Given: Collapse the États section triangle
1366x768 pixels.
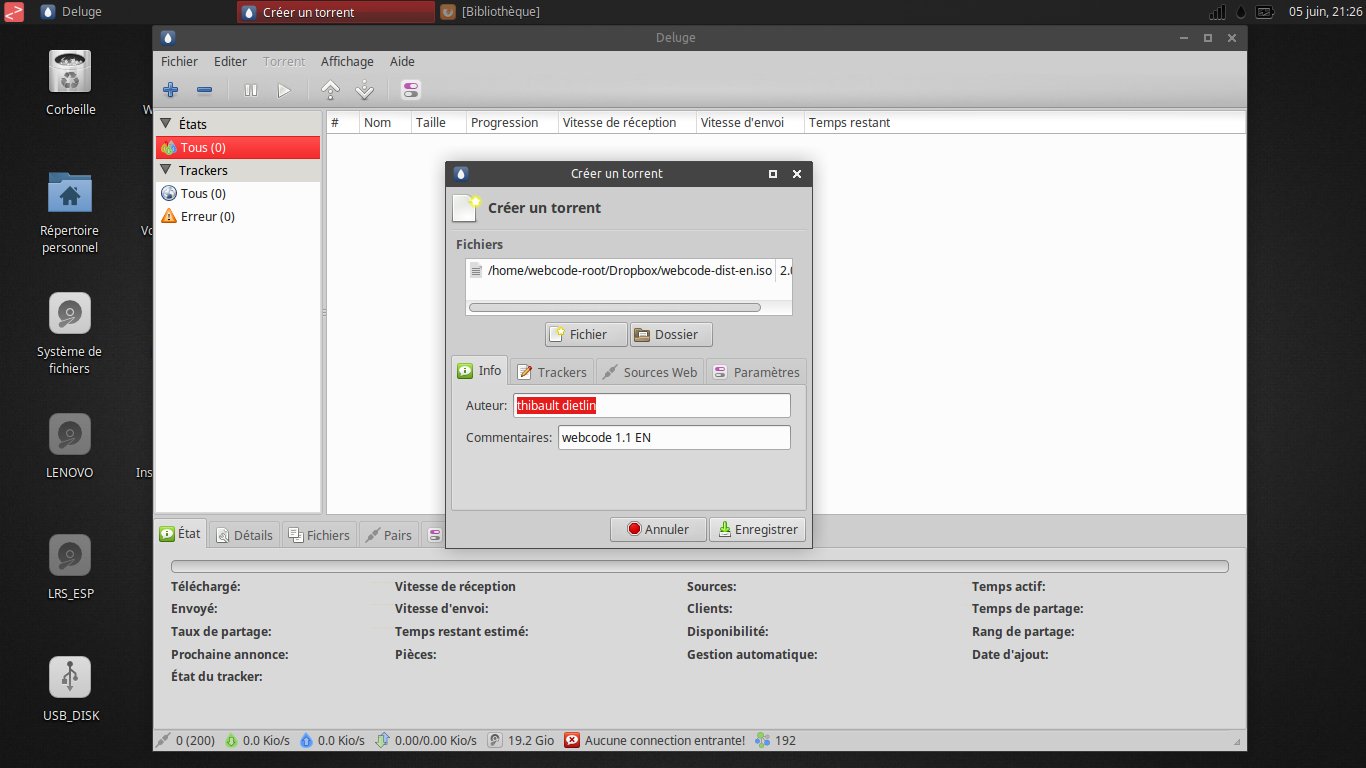Looking at the screenshot, I should pos(166,124).
